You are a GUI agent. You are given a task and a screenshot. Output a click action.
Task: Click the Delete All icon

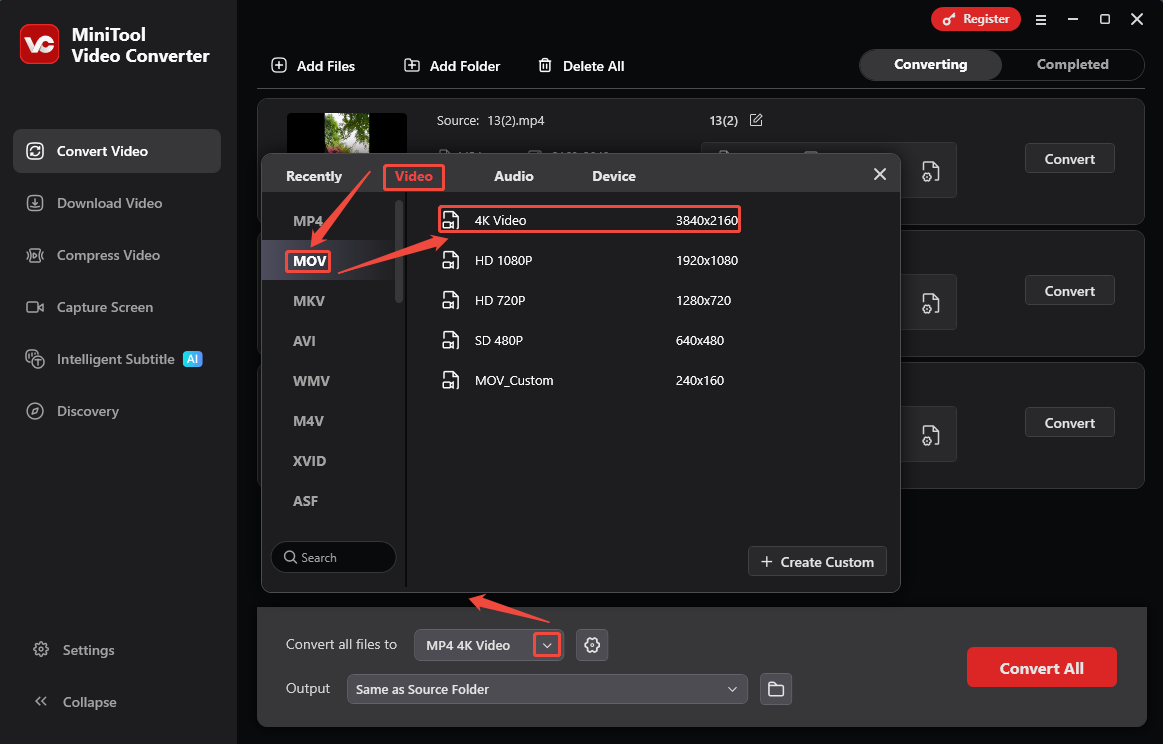(x=546, y=66)
